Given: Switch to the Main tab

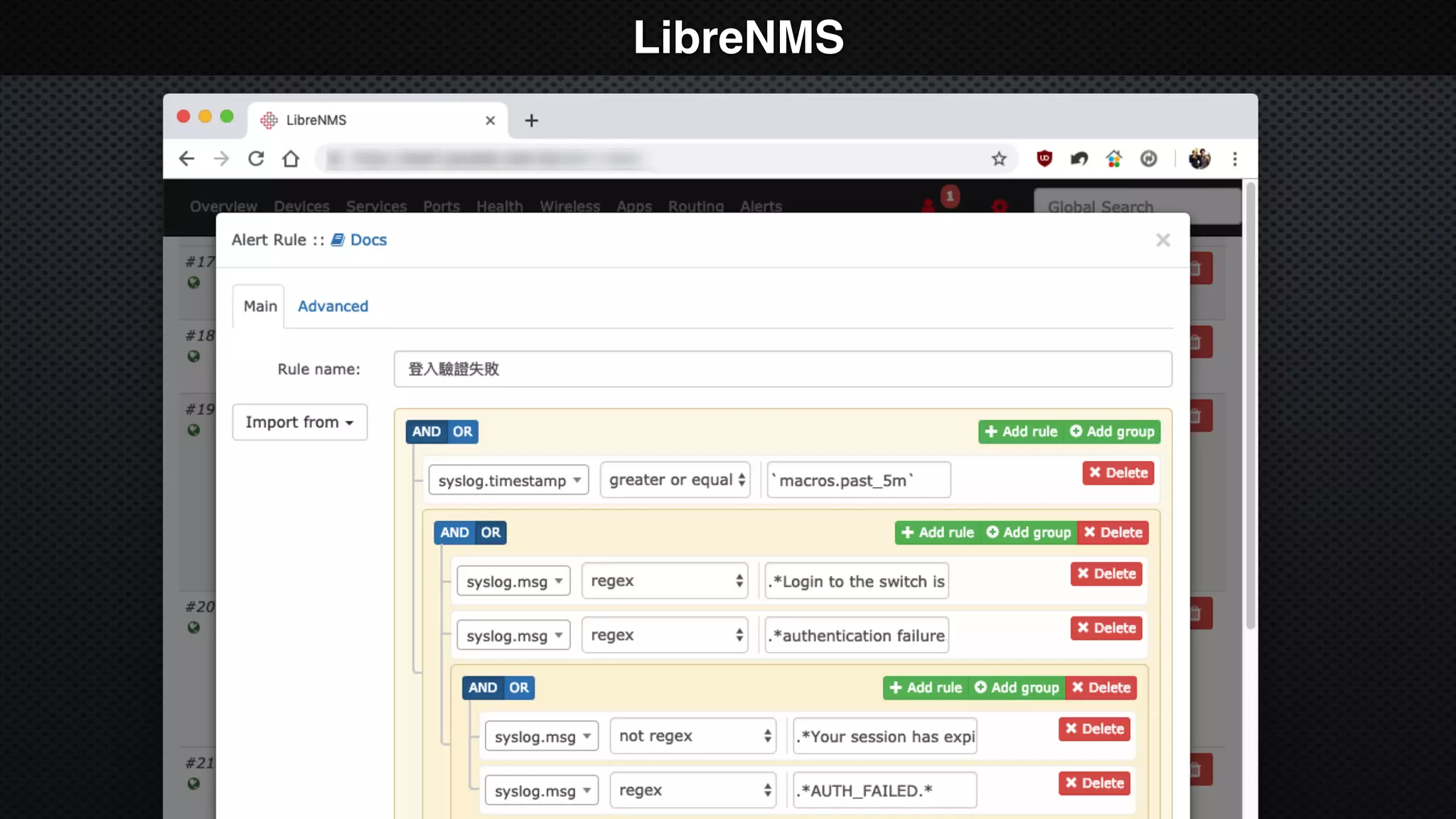Looking at the screenshot, I should pos(260,306).
